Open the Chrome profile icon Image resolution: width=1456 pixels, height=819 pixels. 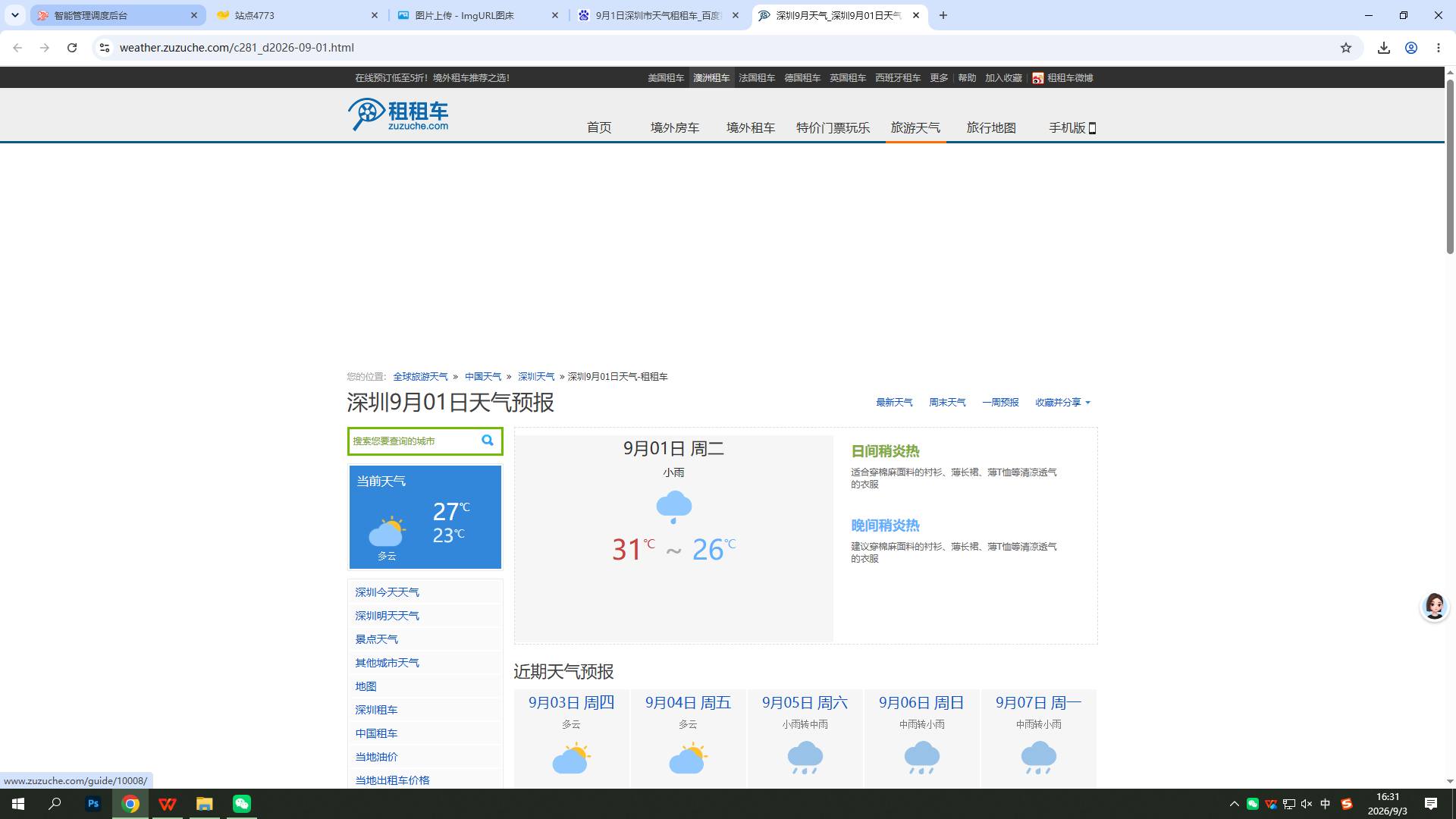(x=1411, y=48)
